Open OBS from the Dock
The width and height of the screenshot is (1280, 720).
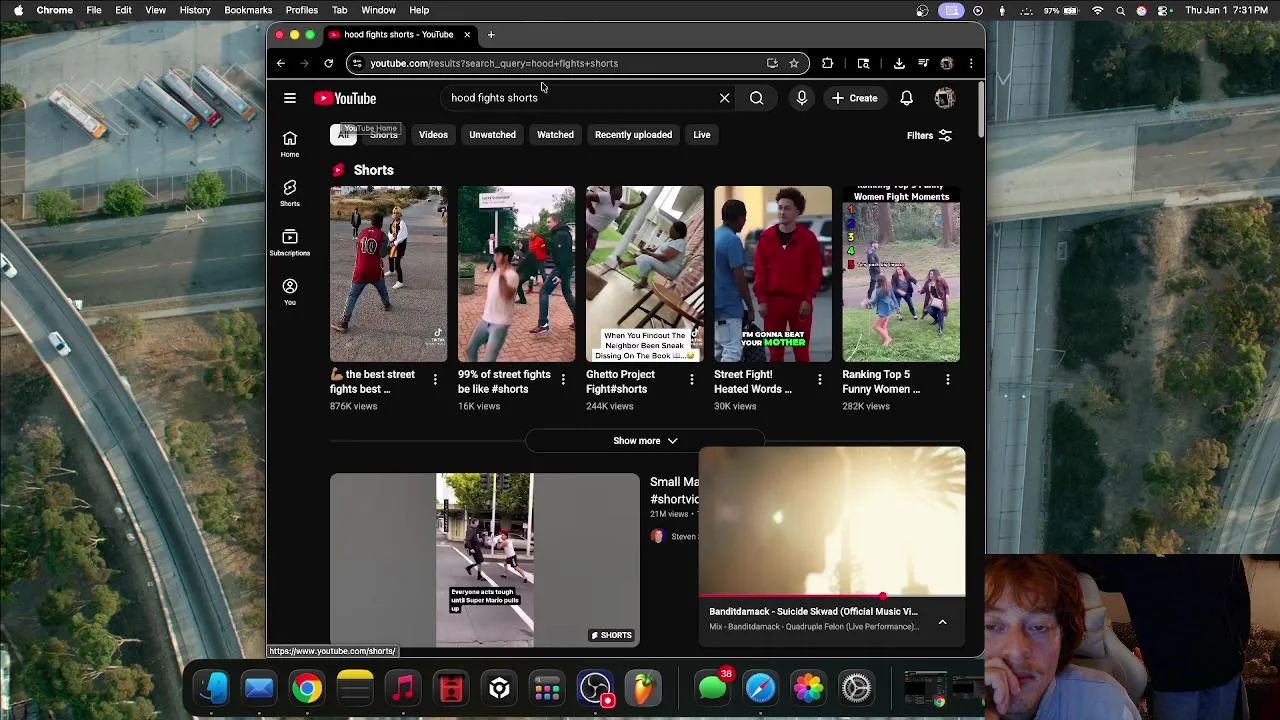coord(595,688)
